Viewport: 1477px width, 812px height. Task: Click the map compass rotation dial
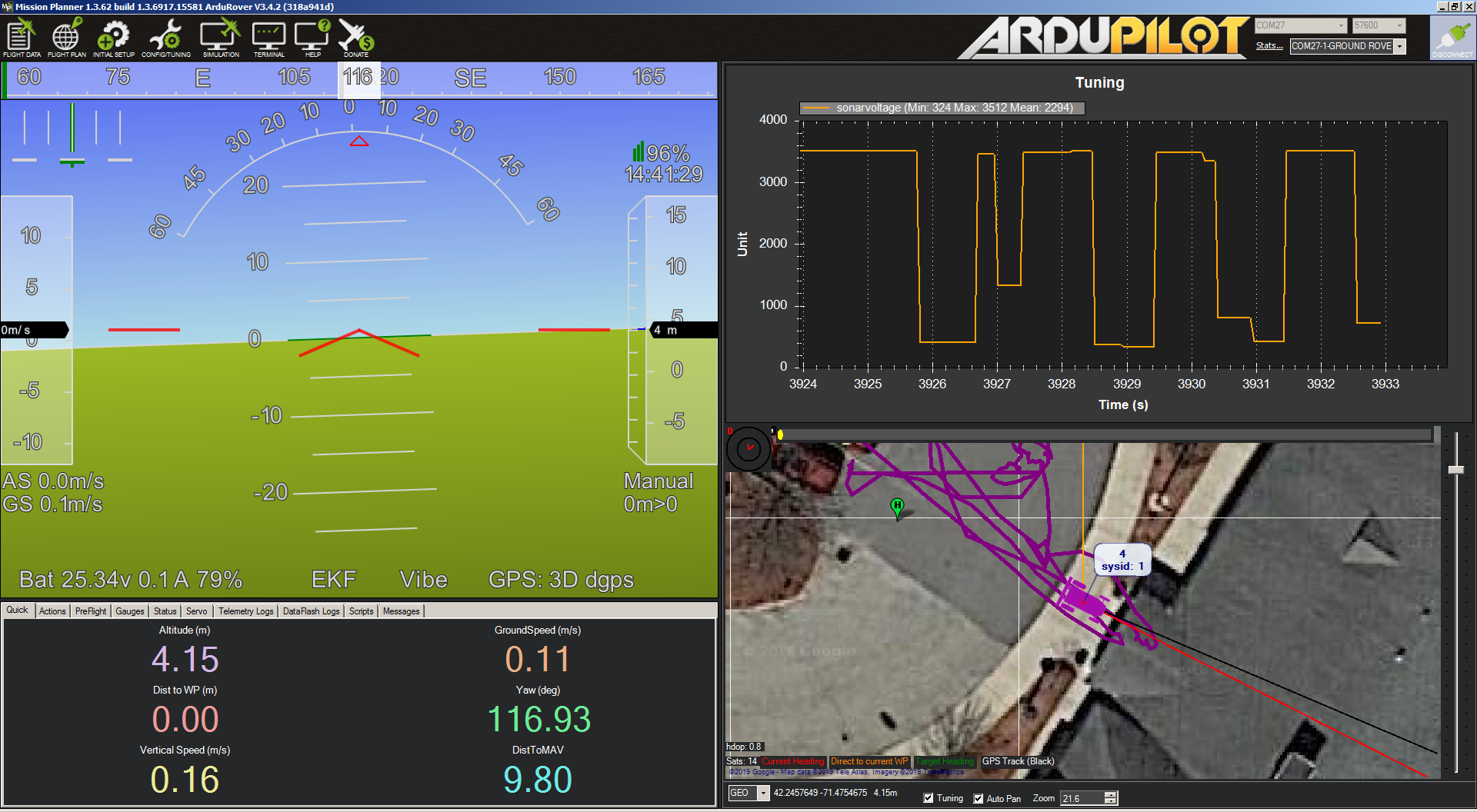[749, 448]
